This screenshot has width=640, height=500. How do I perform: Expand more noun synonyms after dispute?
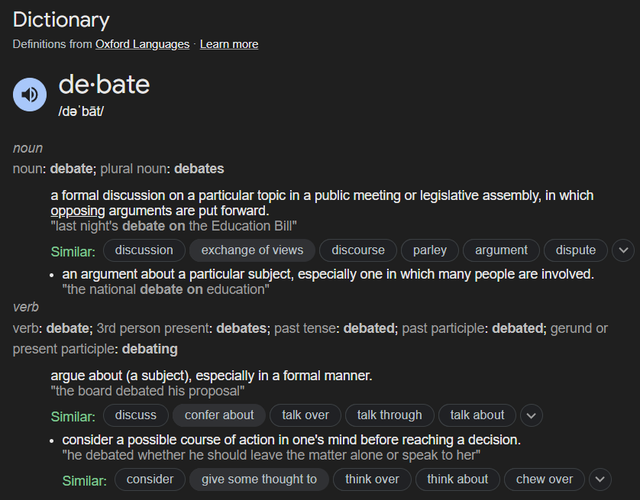(x=623, y=250)
